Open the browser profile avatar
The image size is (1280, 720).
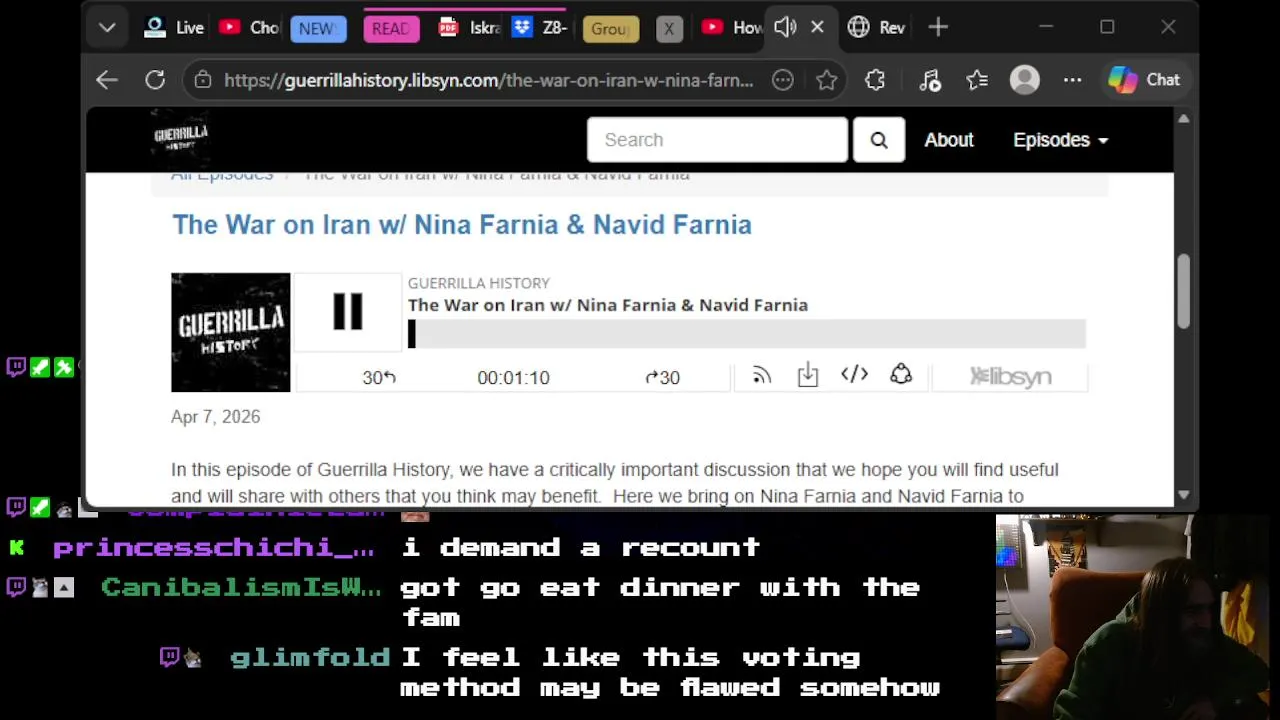1025,80
